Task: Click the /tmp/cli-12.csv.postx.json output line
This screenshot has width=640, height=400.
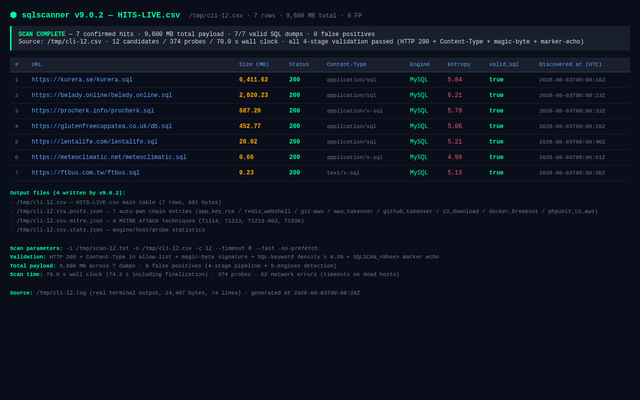Action: coord(304,211)
